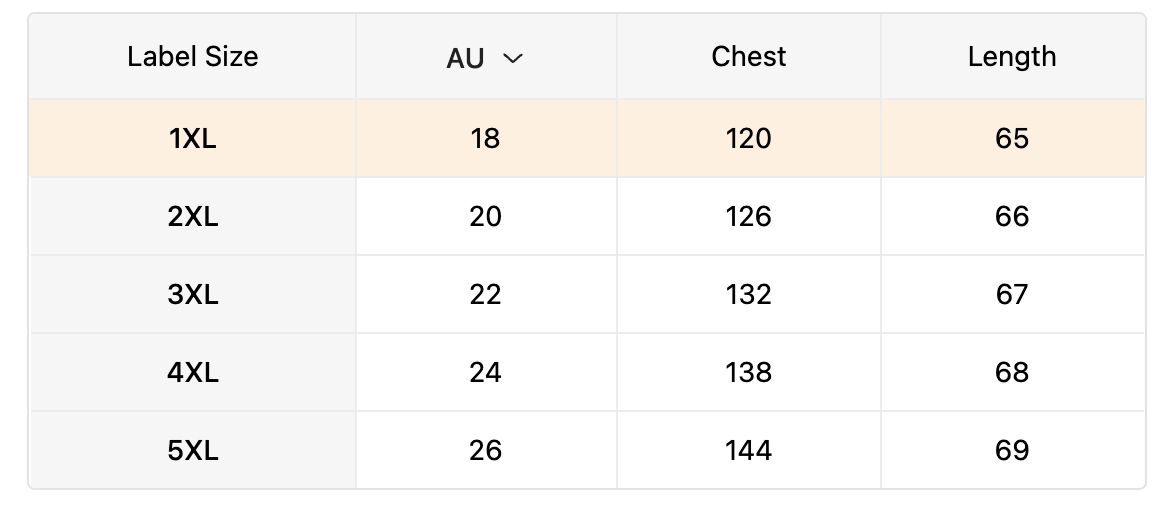Select the 1XL label size row
Viewport: 1176px width, 506px height.
pyautogui.click(x=193, y=138)
